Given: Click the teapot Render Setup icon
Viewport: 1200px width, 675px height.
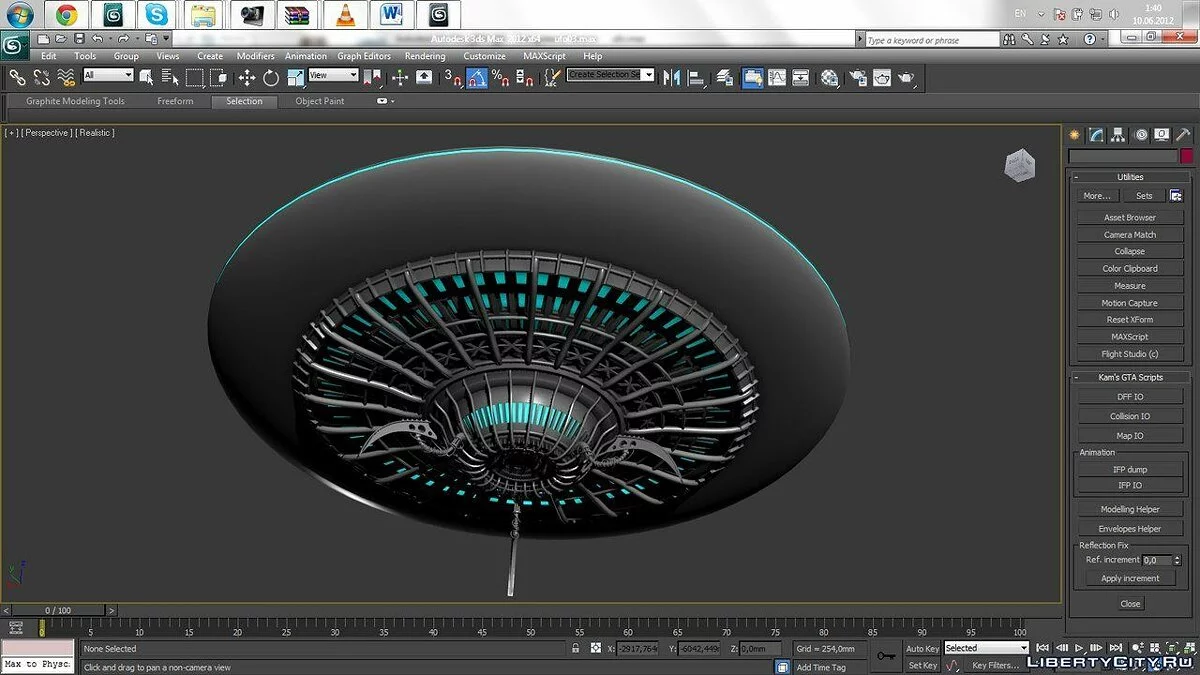Looking at the screenshot, I should (857, 78).
